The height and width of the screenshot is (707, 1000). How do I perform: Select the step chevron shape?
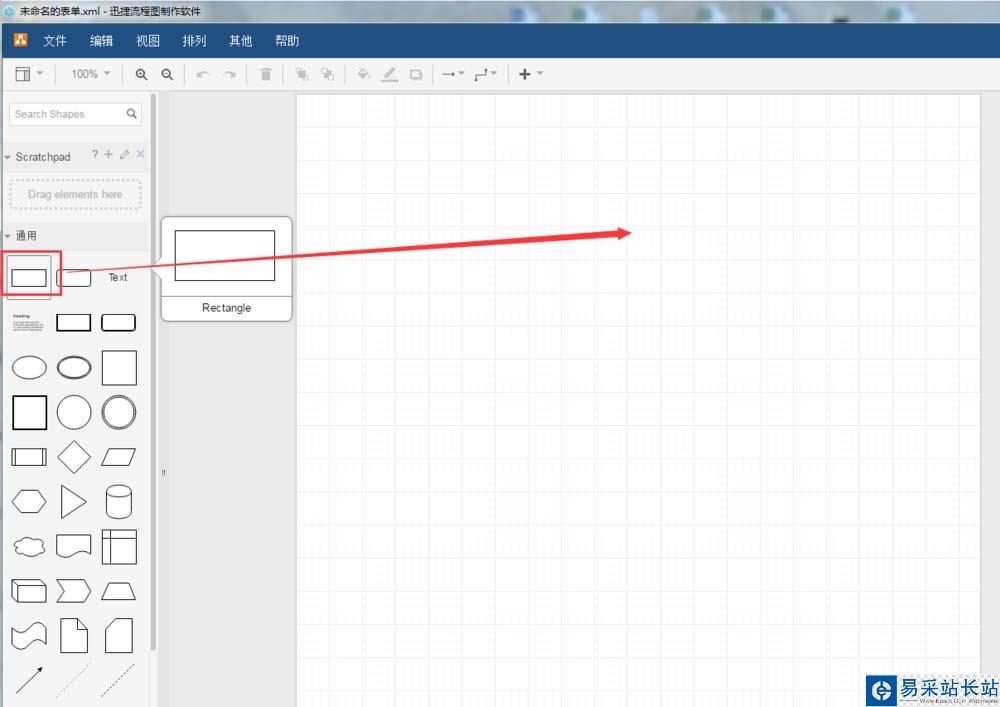point(74,591)
